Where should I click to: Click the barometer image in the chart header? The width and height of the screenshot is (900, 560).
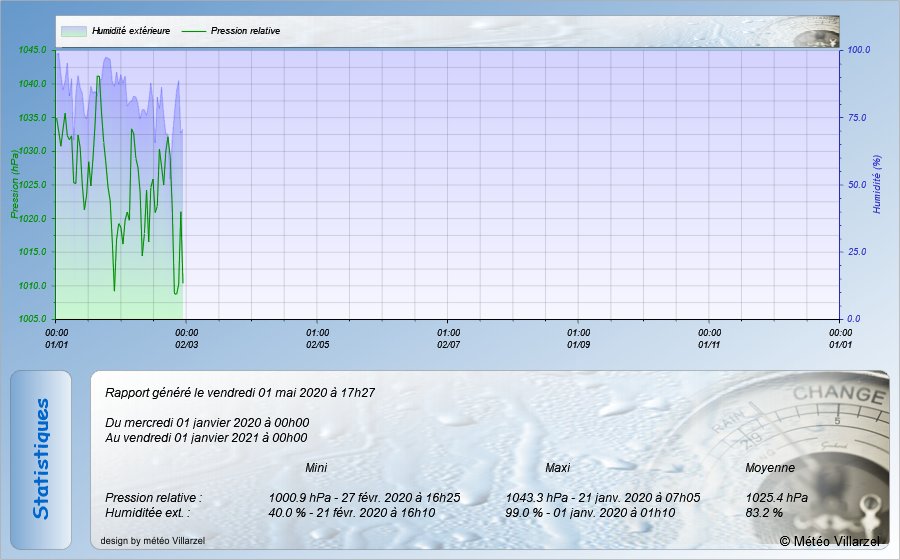pos(814,32)
